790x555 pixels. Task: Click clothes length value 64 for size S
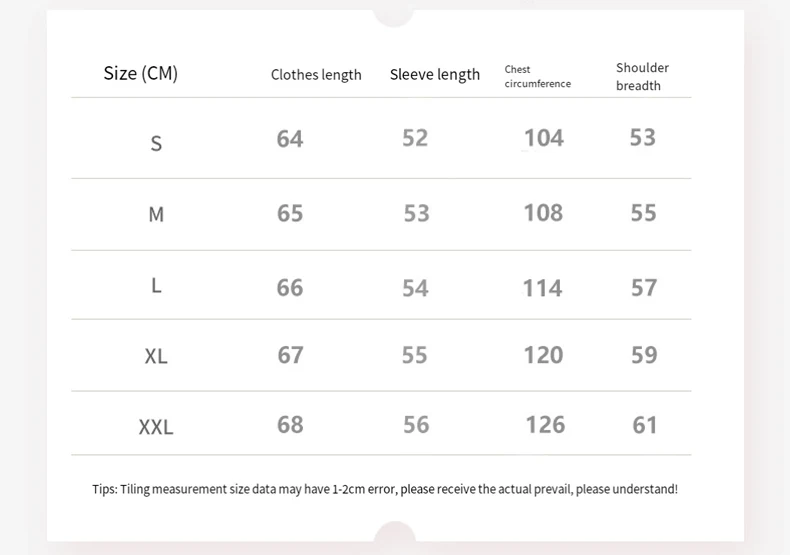pyautogui.click(x=290, y=139)
